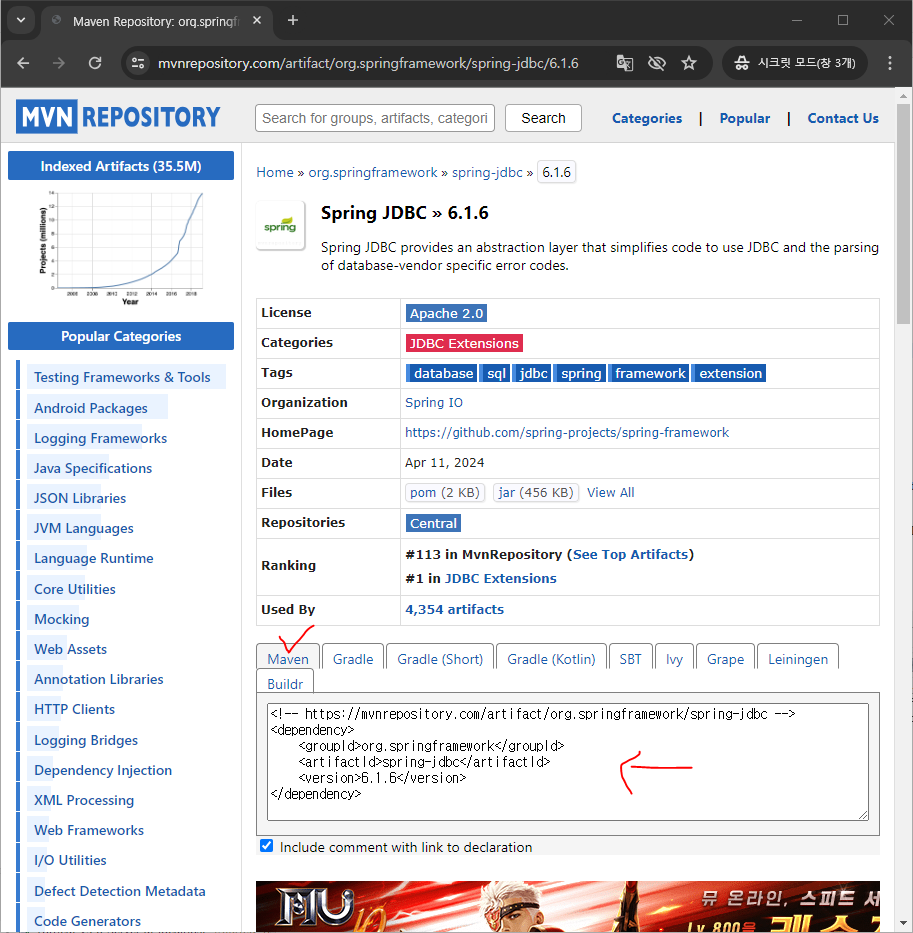Switch to the Leiningen tab

(x=798, y=658)
